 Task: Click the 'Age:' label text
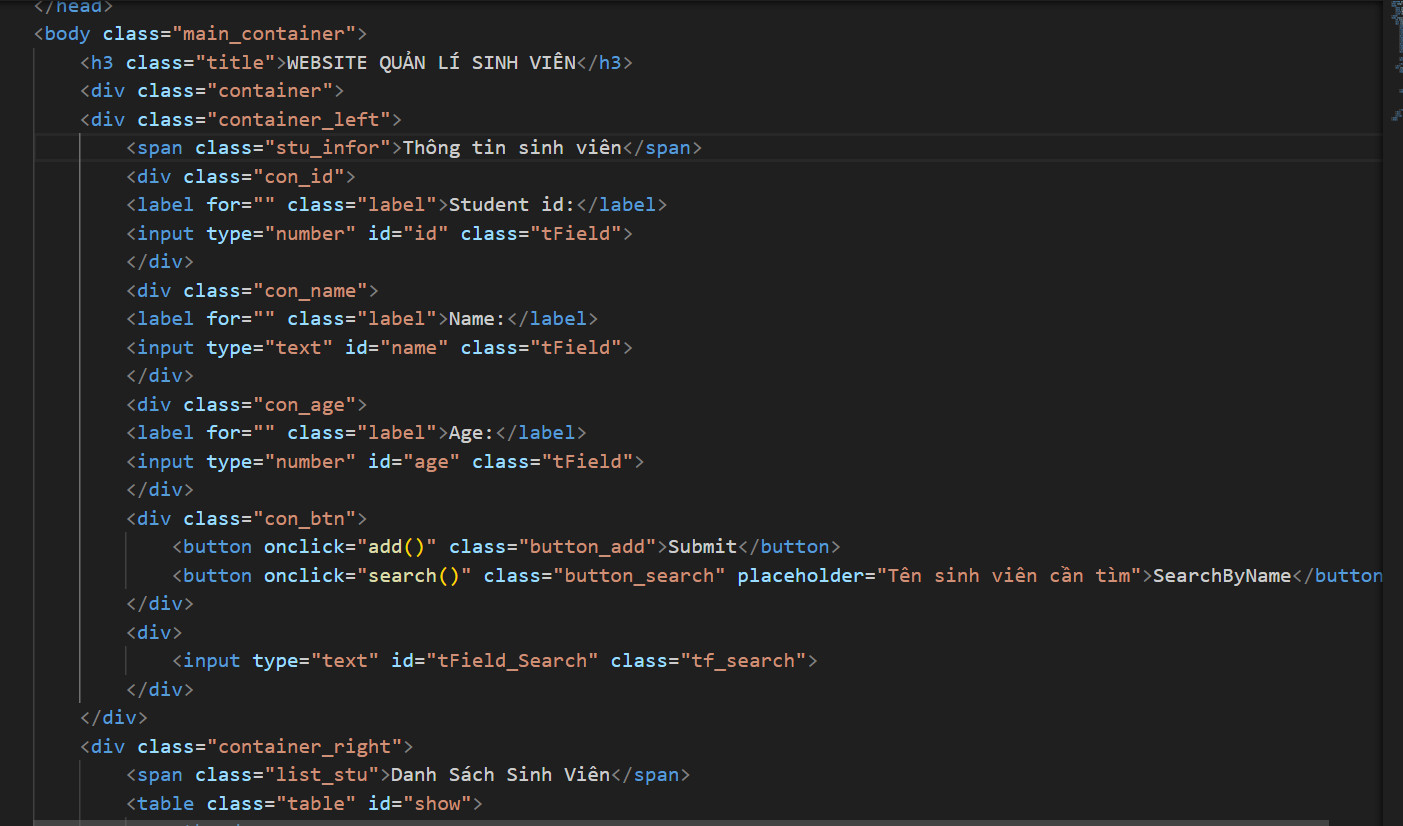pyautogui.click(x=471, y=433)
